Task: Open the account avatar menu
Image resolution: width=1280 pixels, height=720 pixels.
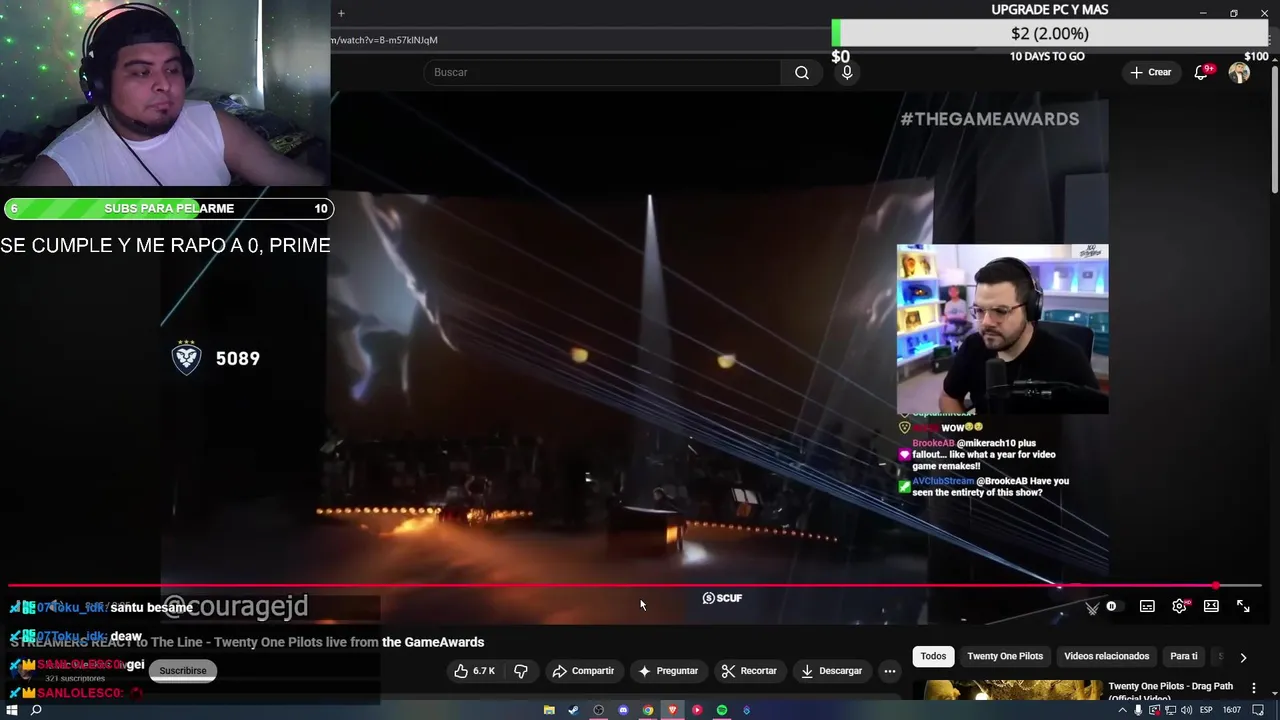Action: pyautogui.click(x=1239, y=72)
